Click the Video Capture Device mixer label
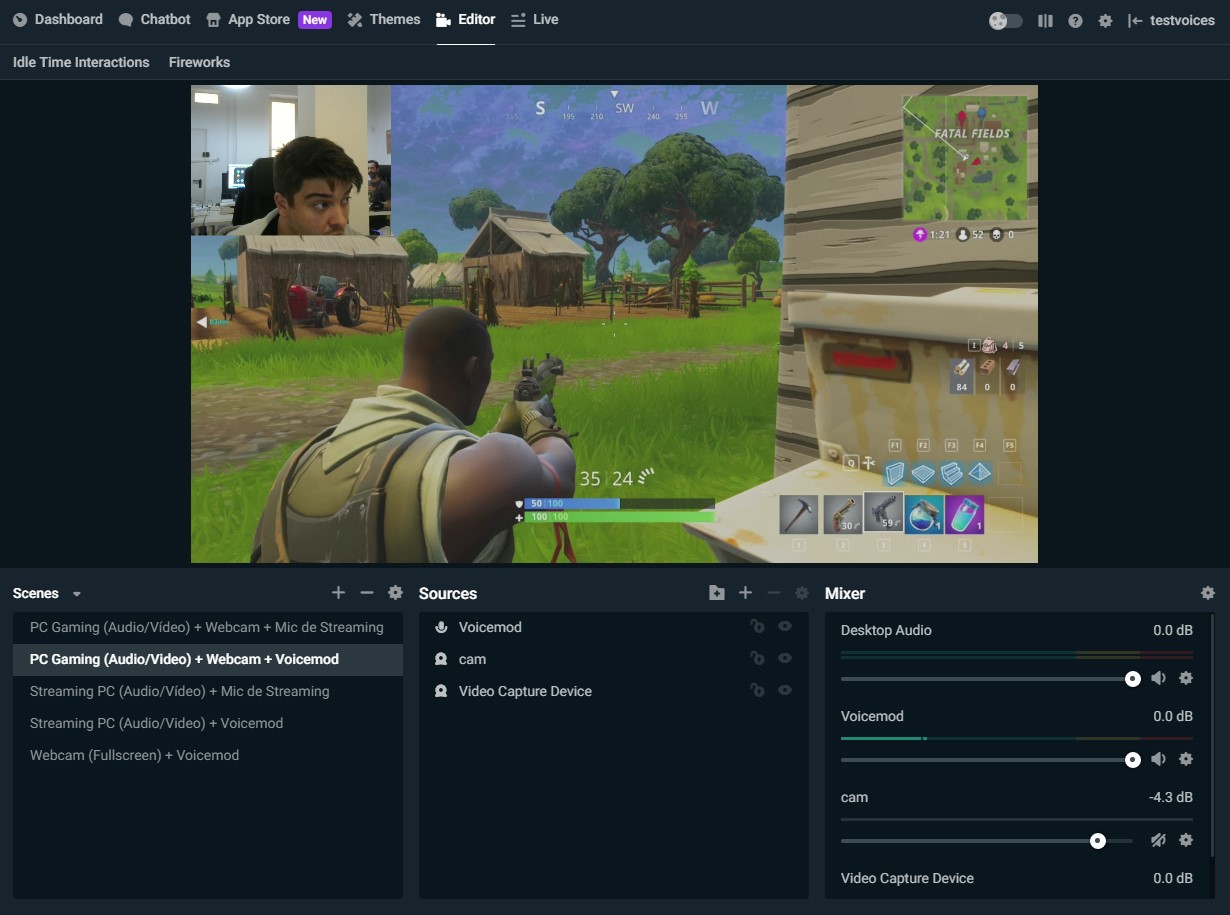1230x915 pixels. [907, 878]
